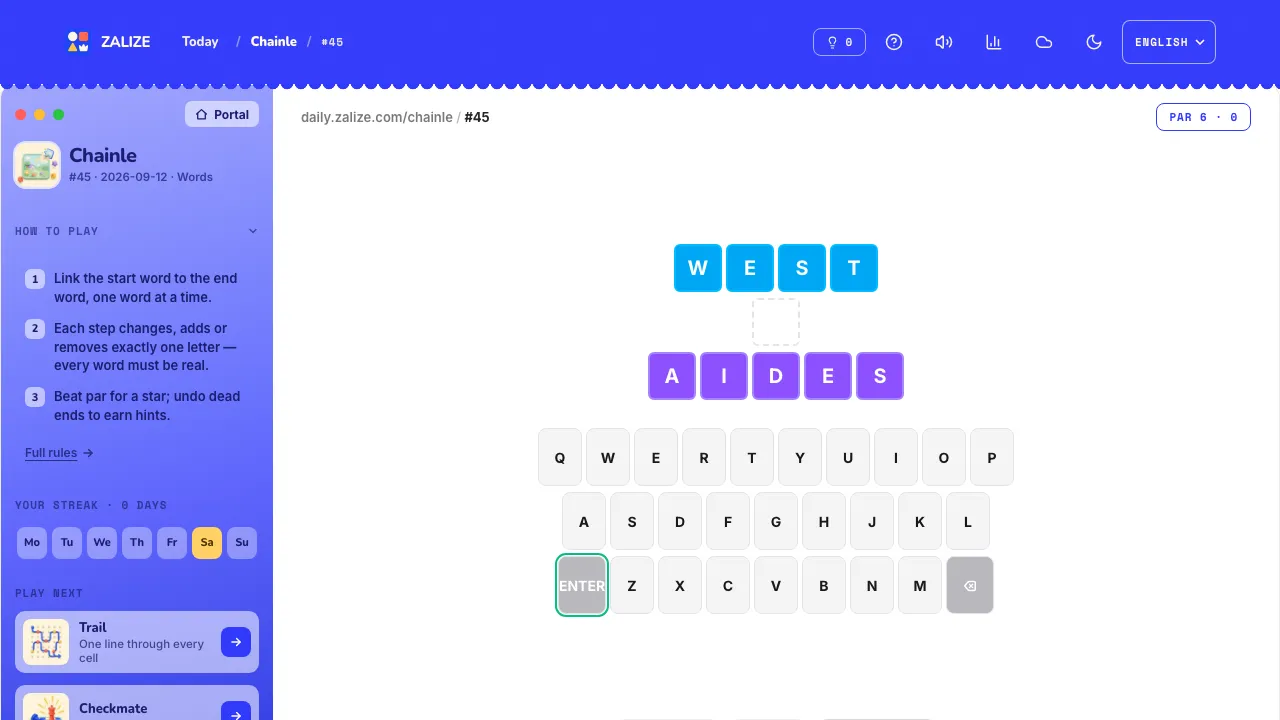Open the Full rules link
This screenshot has height=720, width=1280.
(x=59, y=453)
